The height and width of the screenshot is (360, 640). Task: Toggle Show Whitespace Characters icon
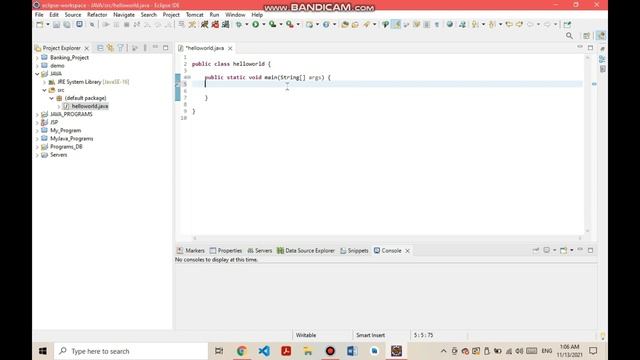(437, 24)
